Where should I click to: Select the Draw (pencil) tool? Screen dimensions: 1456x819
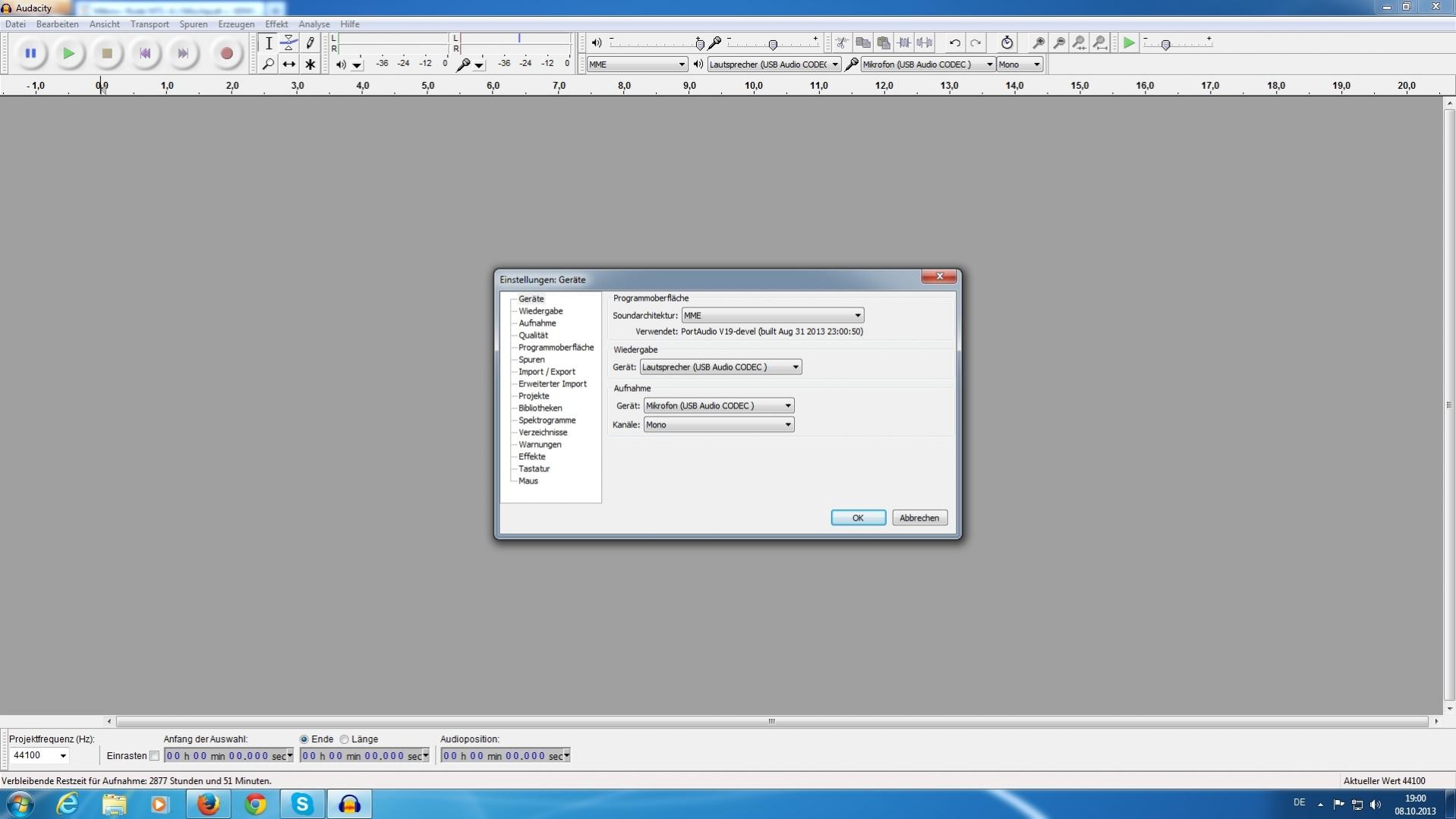[310, 43]
